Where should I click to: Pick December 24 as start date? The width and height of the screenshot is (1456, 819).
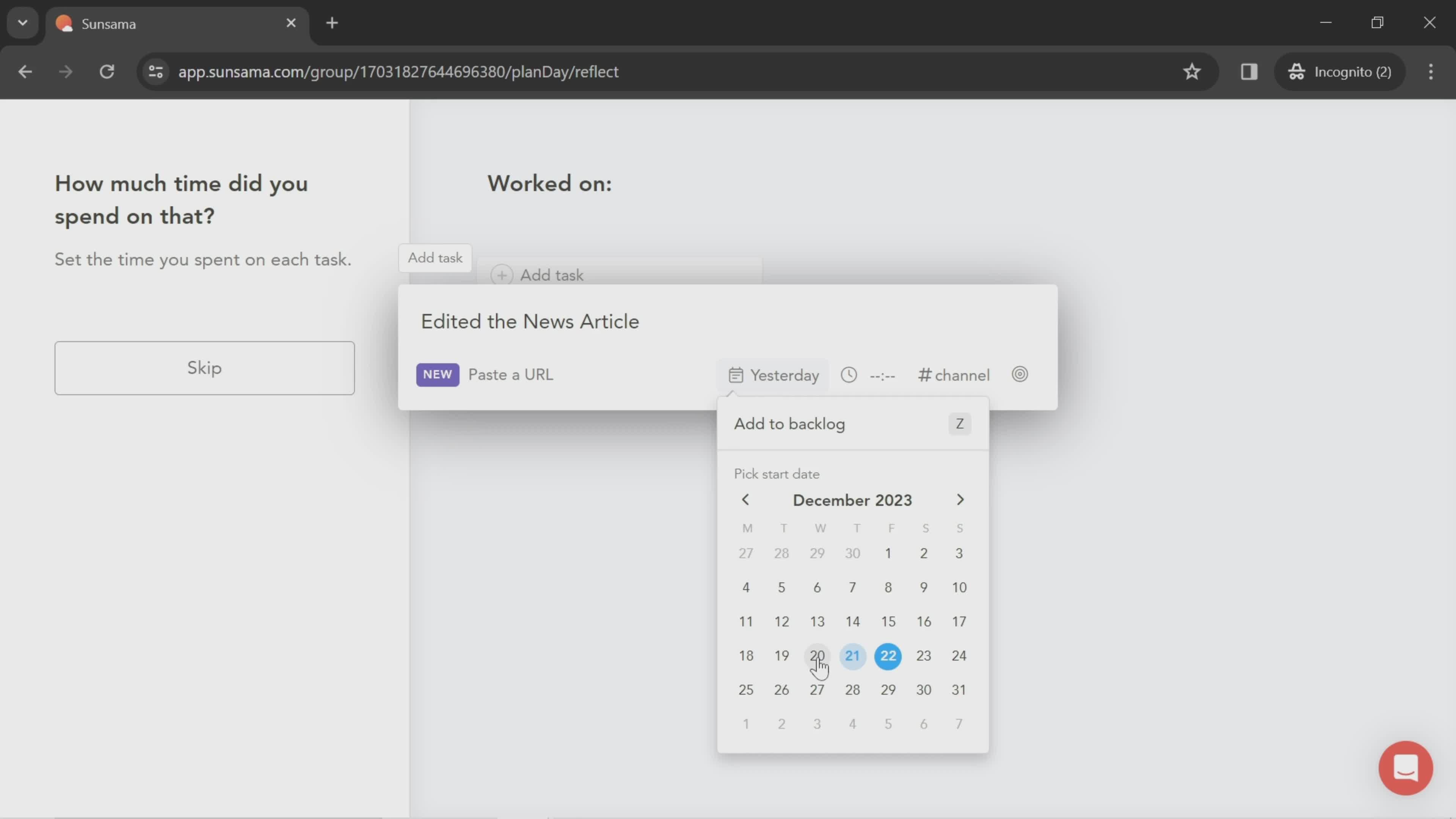coord(959,656)
